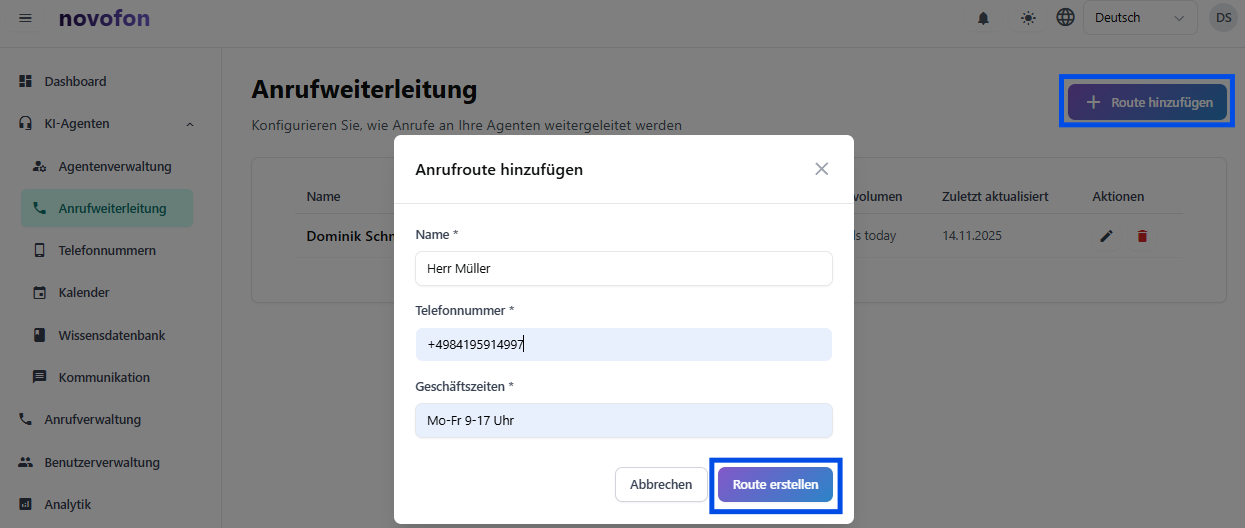
Task: Click Route erstellen button
Action: coord(775,484)
